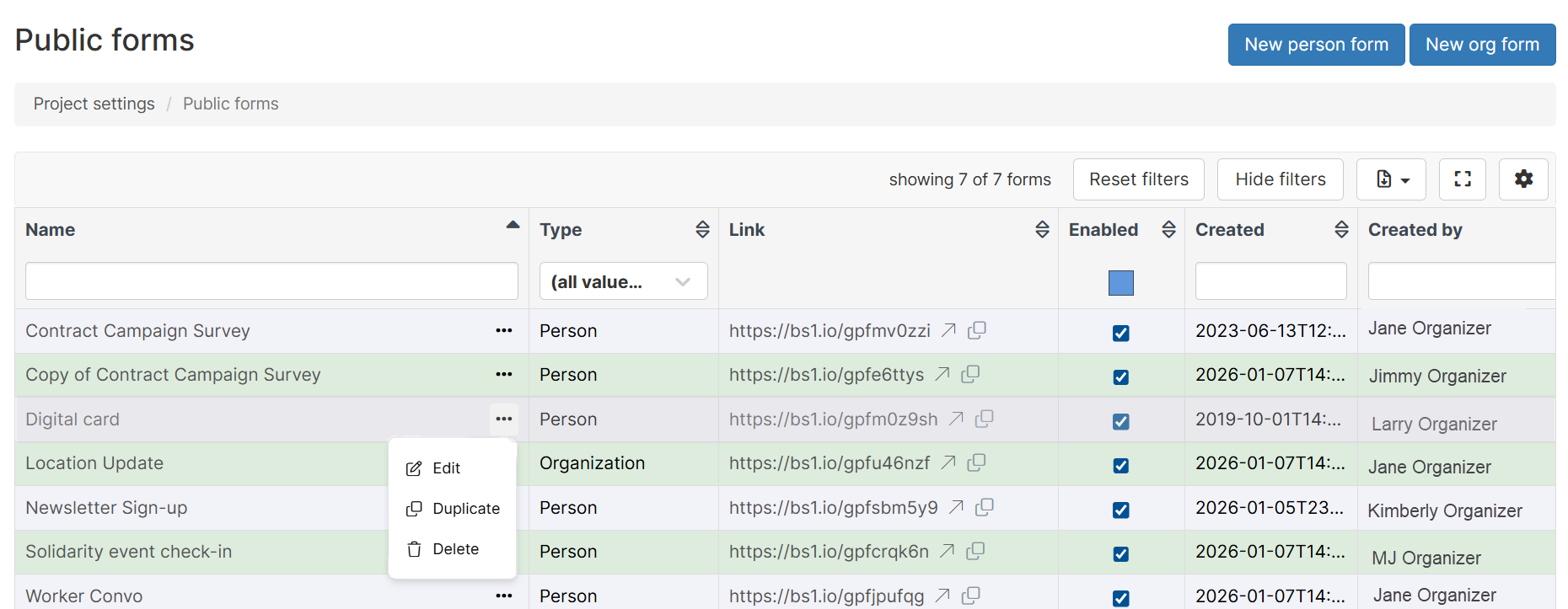Click Reset filters
Image resolution: width=1568 pixels, height=609 pixels.
coord(1138,179)
